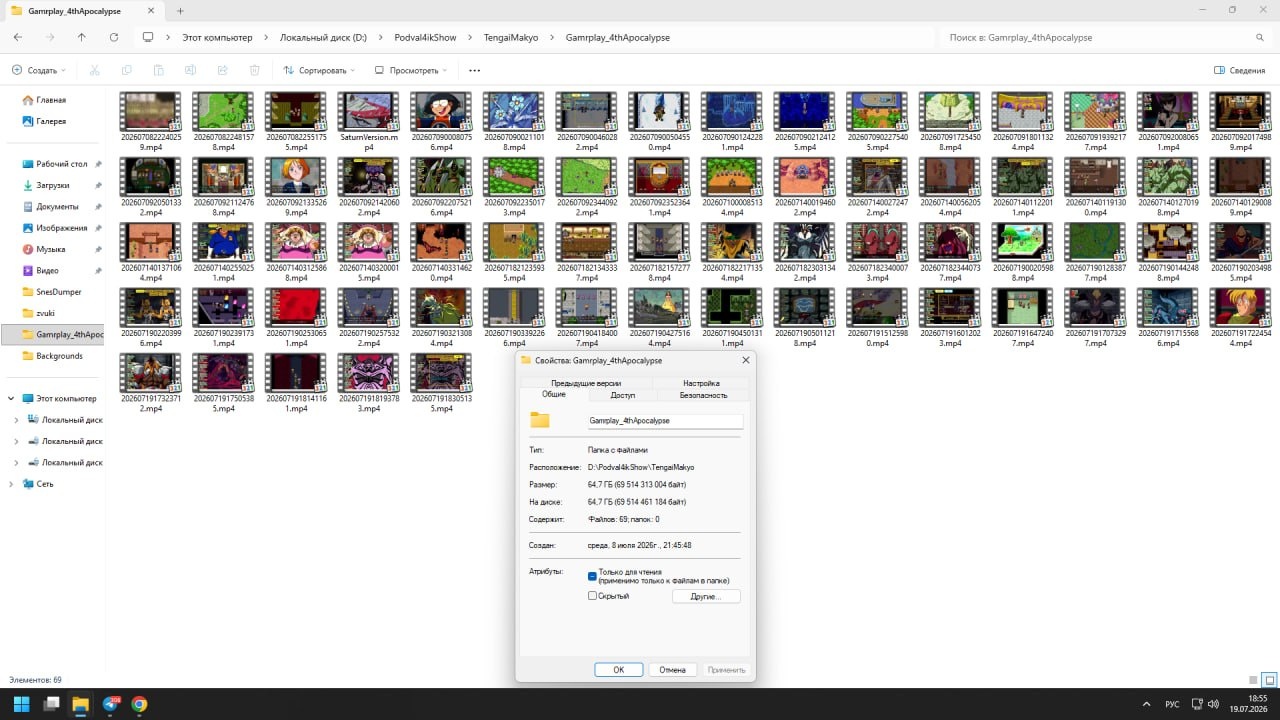Viewport: 1280px width, 720px height.
Task: Select the SaturnVersion.mp4 video thumbnail
Action: coord(368,121)
